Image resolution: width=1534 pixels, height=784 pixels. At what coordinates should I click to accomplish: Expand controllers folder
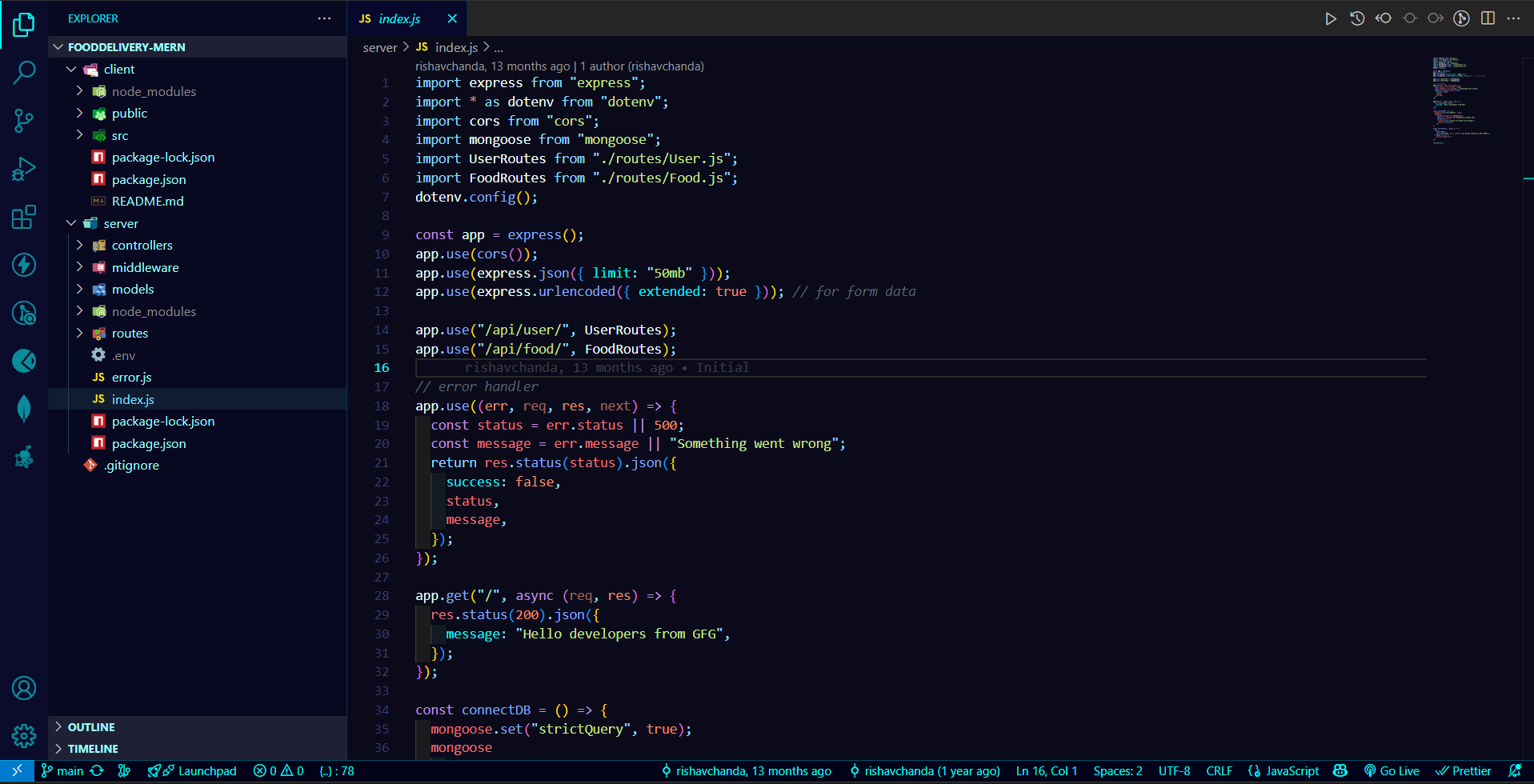pyautogui.click(x=198, y=246)
